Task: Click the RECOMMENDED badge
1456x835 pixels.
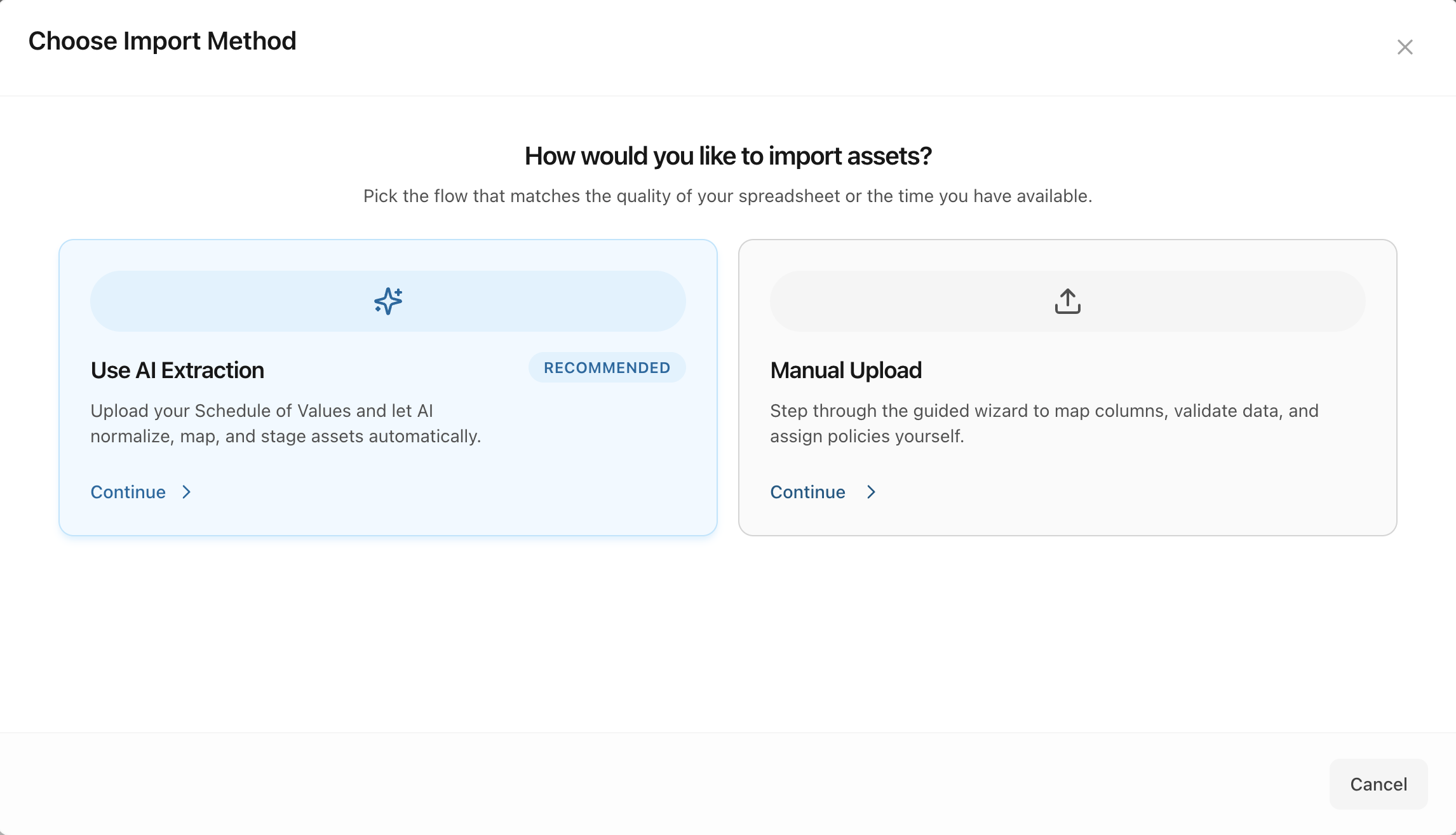Action: pos(607,368)
